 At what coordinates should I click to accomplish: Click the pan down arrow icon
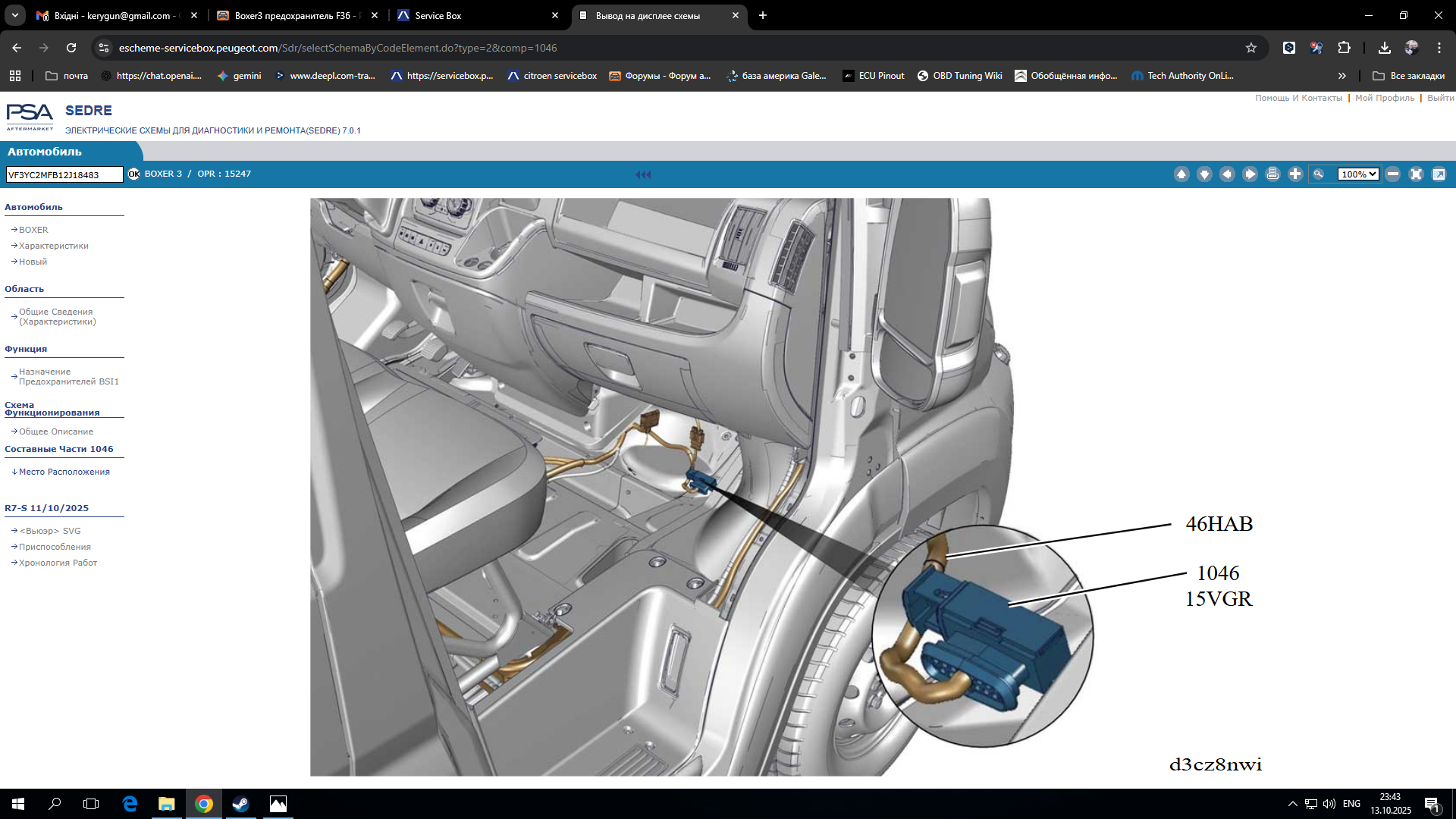1204,174
